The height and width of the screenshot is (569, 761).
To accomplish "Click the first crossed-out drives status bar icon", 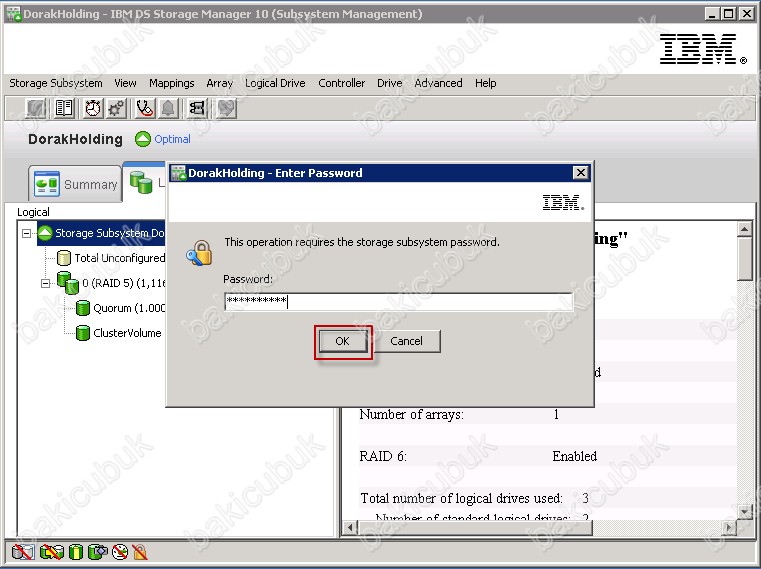I will (23, 552).
